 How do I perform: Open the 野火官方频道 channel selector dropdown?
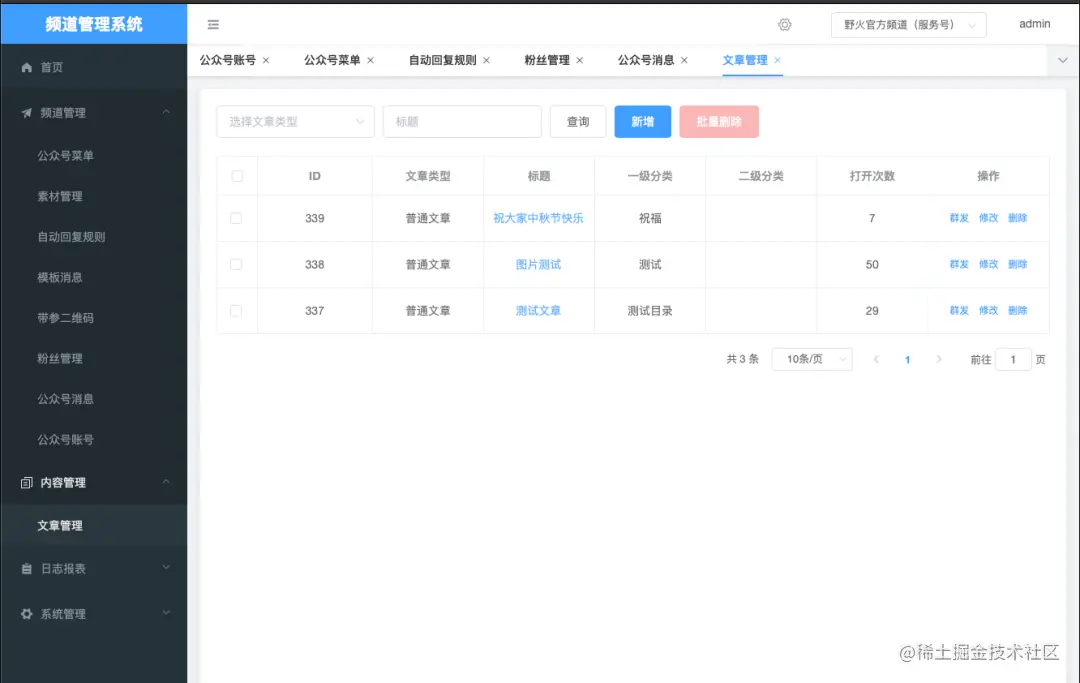pyautogui.click(x=908, y=23)
